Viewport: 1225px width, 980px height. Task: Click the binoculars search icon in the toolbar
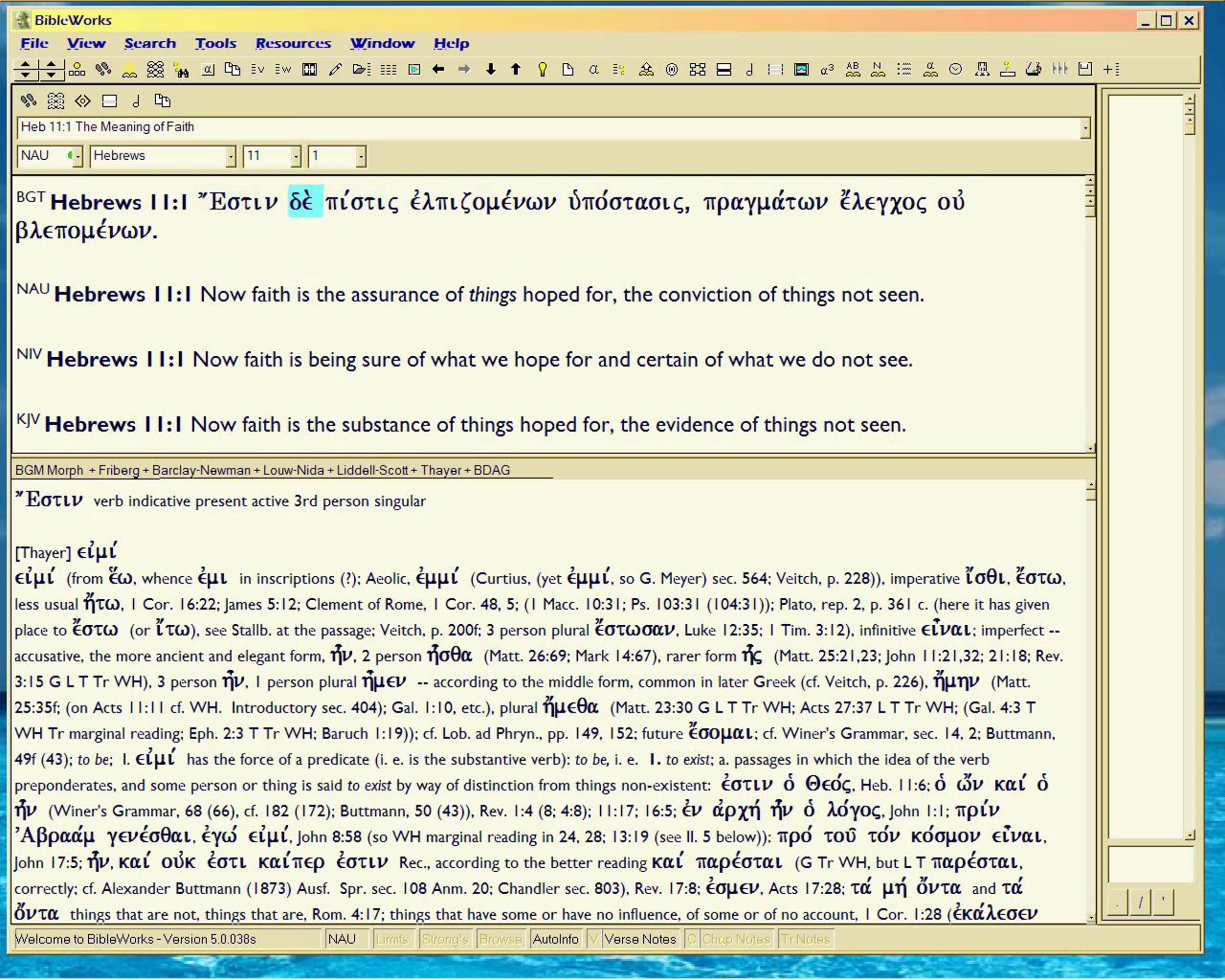[x=181, y=70]
